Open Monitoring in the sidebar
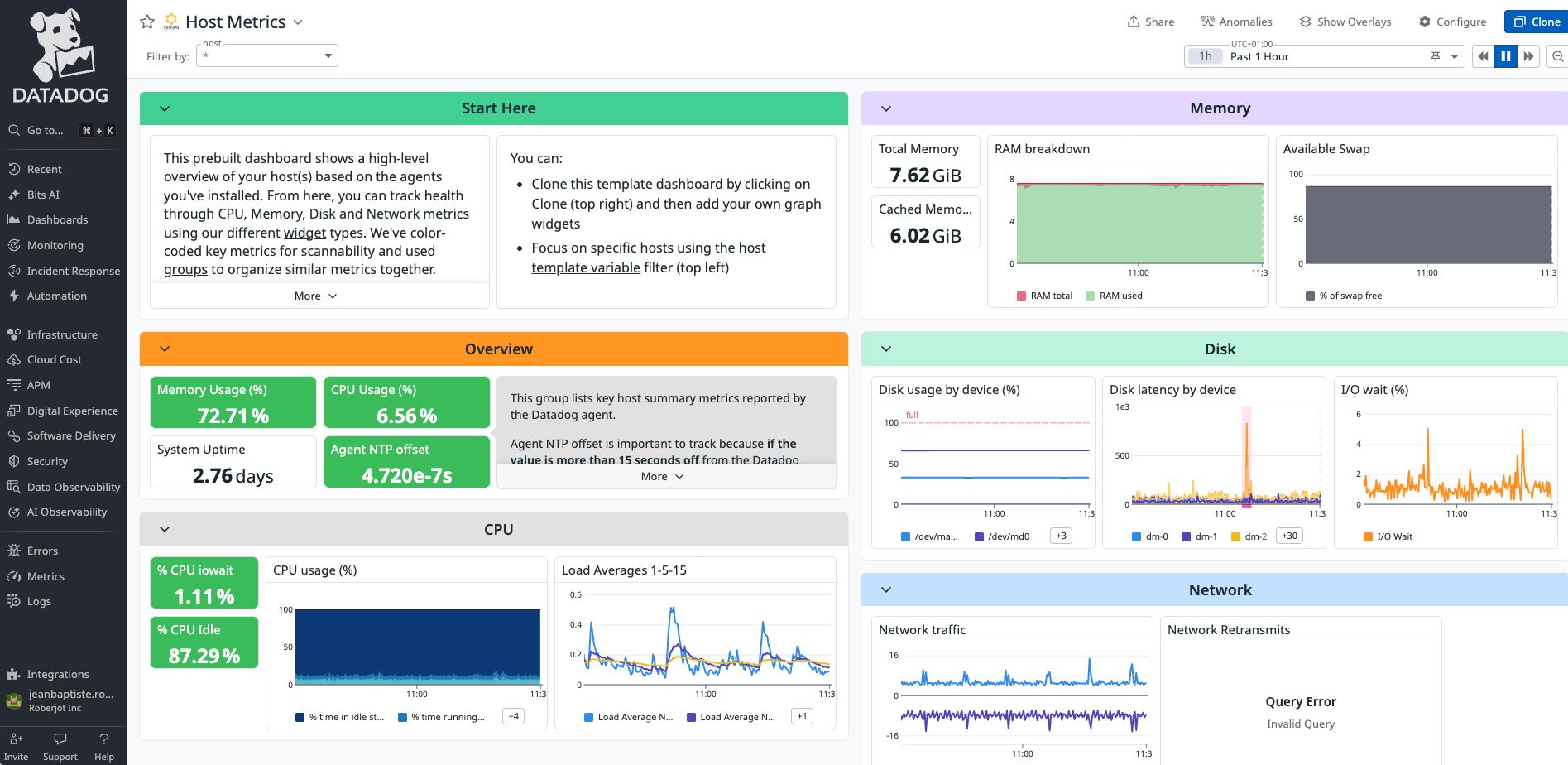Screen dimensions: 1568x765 point(55,245)
